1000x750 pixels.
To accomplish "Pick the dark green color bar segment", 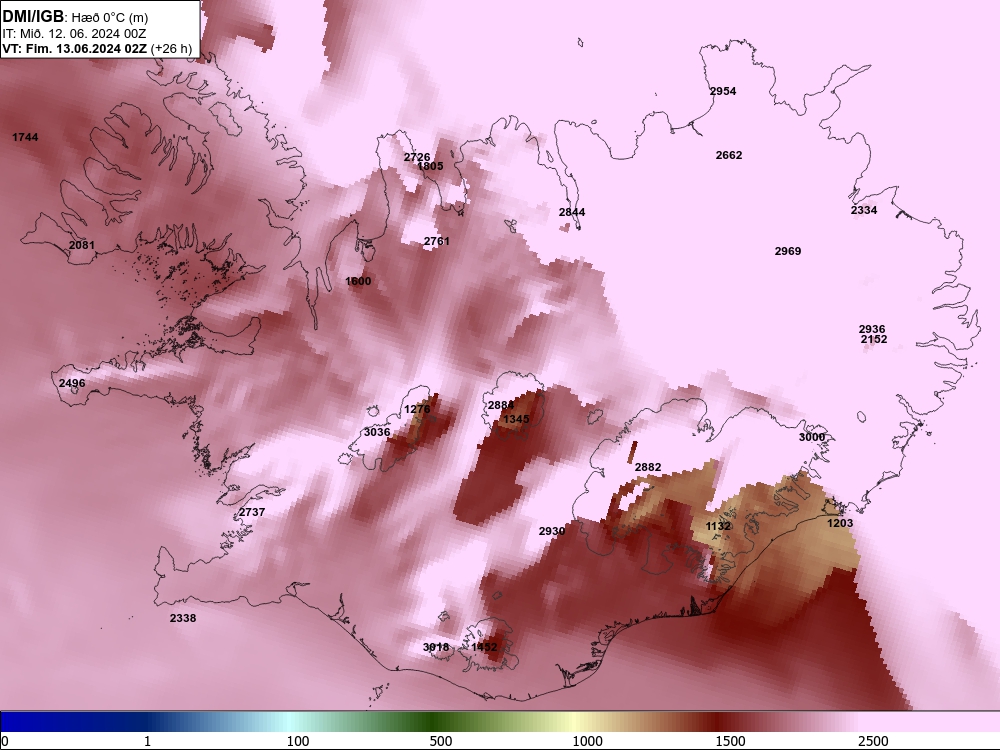I will click(434, 722).
